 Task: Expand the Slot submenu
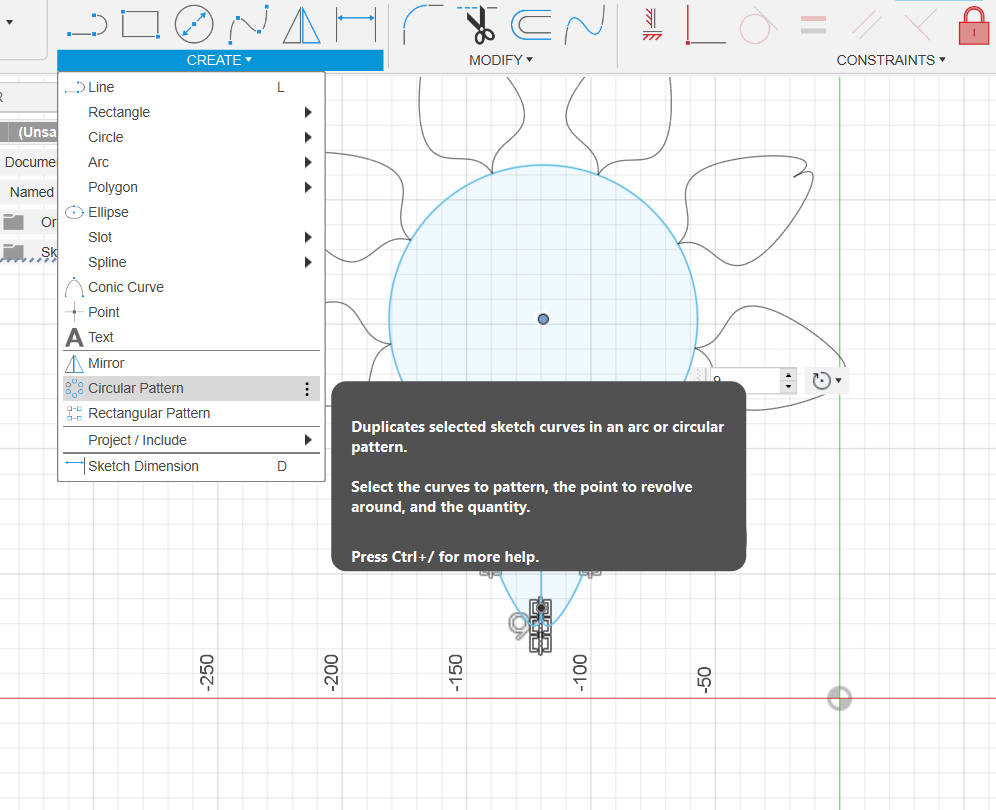[191, 237]
